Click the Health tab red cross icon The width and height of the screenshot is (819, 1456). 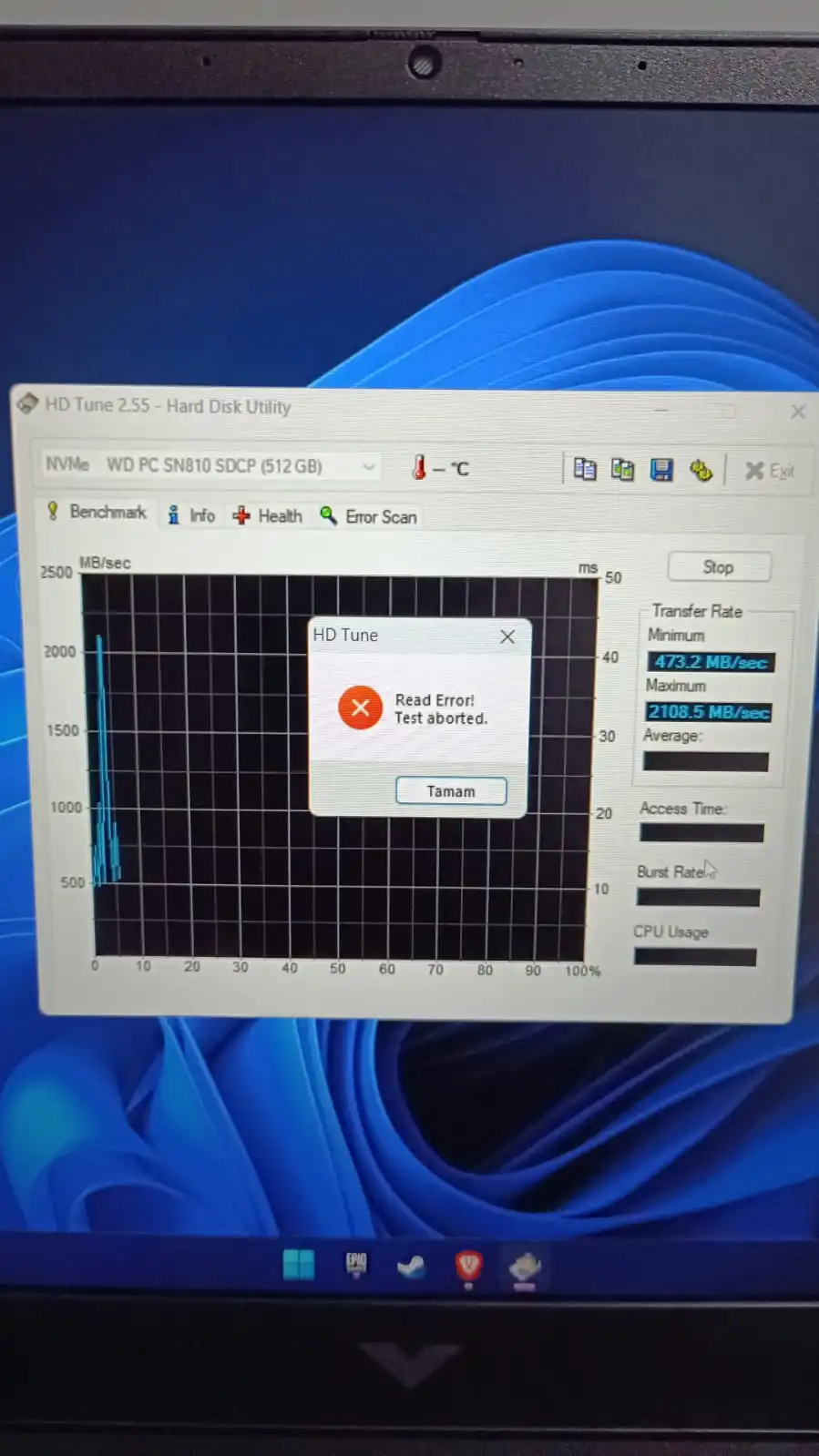pyautogui.click(x=241, y=515)
